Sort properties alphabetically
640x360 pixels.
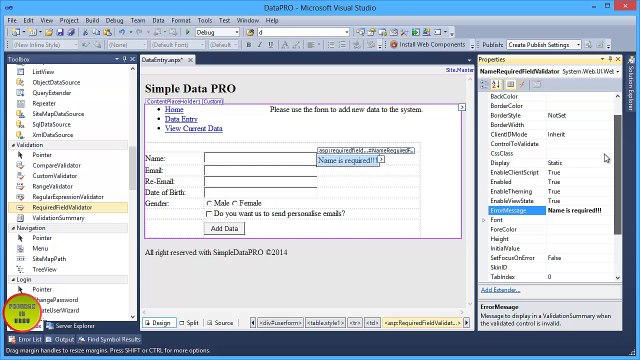[x=496, y=84]
